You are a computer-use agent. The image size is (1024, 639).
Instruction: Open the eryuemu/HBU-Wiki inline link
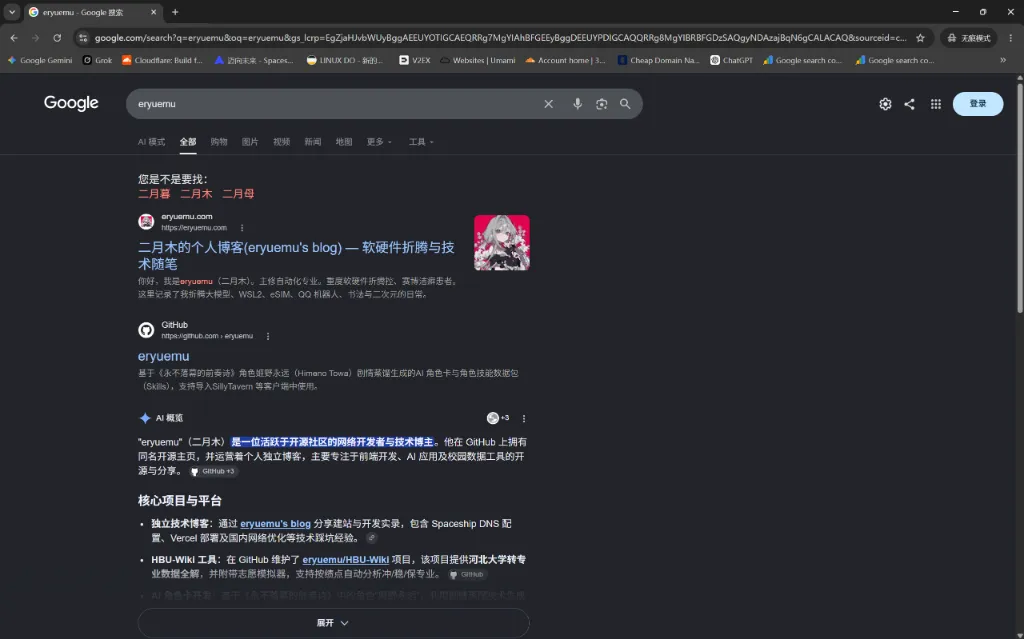[345, 559]
